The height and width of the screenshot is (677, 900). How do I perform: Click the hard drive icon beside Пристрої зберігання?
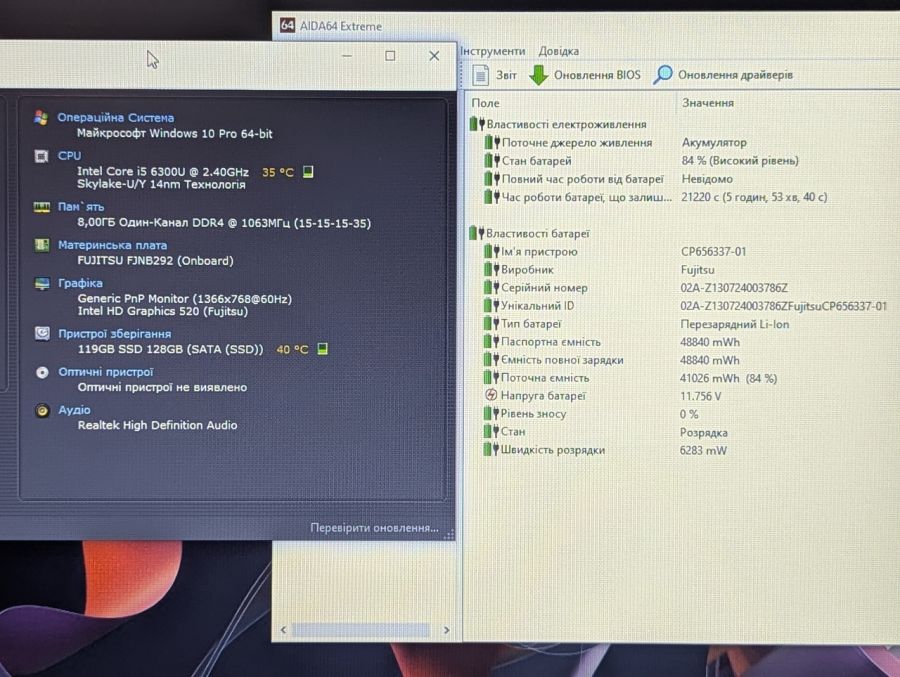click(42, 334)
